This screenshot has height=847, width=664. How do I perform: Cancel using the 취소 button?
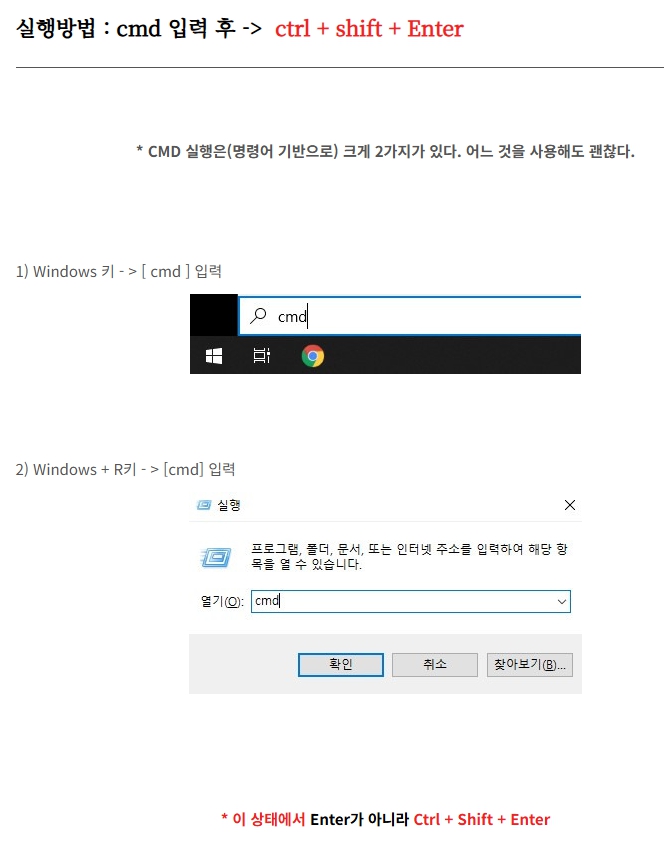435,664
